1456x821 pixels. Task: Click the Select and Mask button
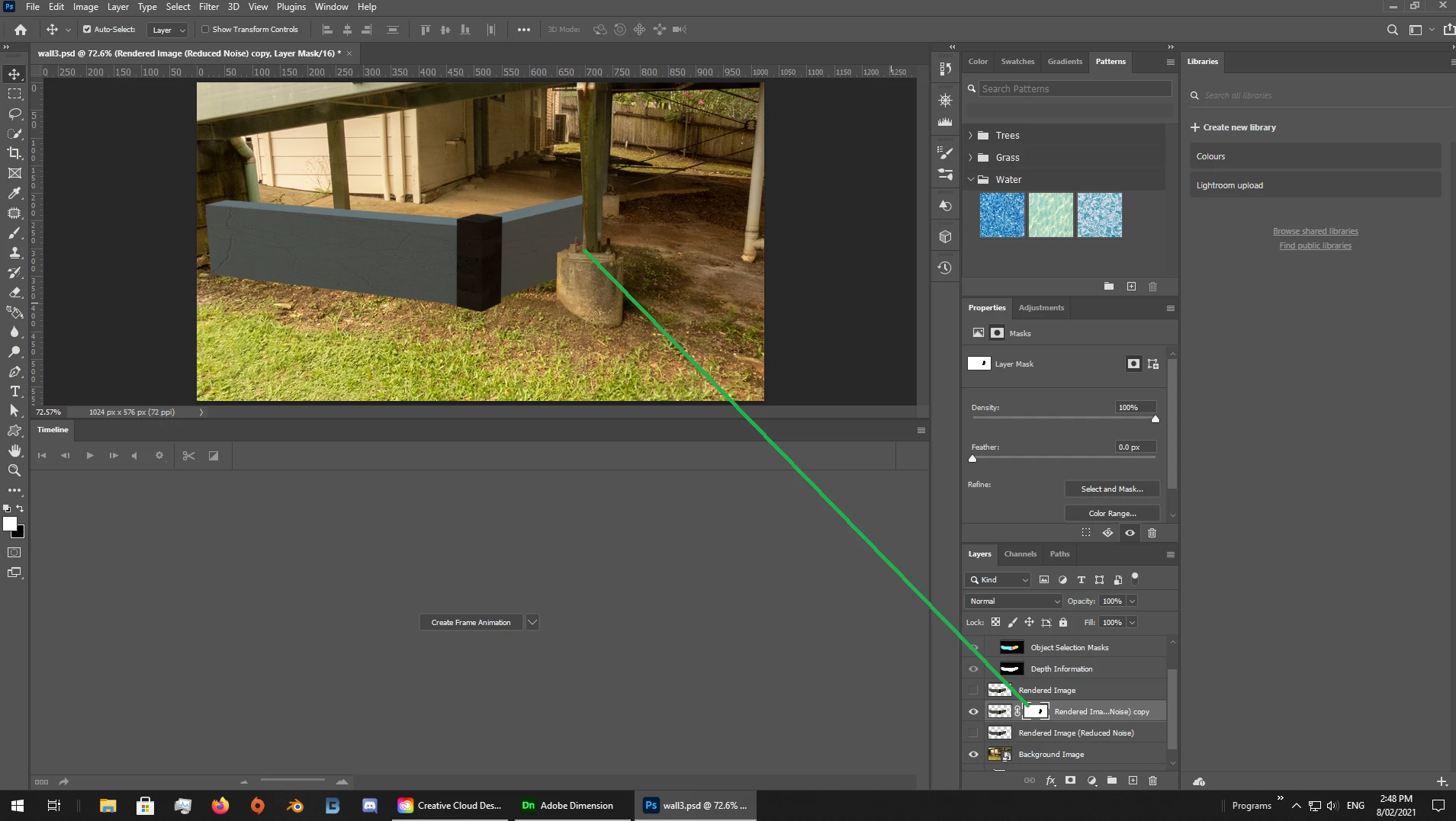(1112, 489)
